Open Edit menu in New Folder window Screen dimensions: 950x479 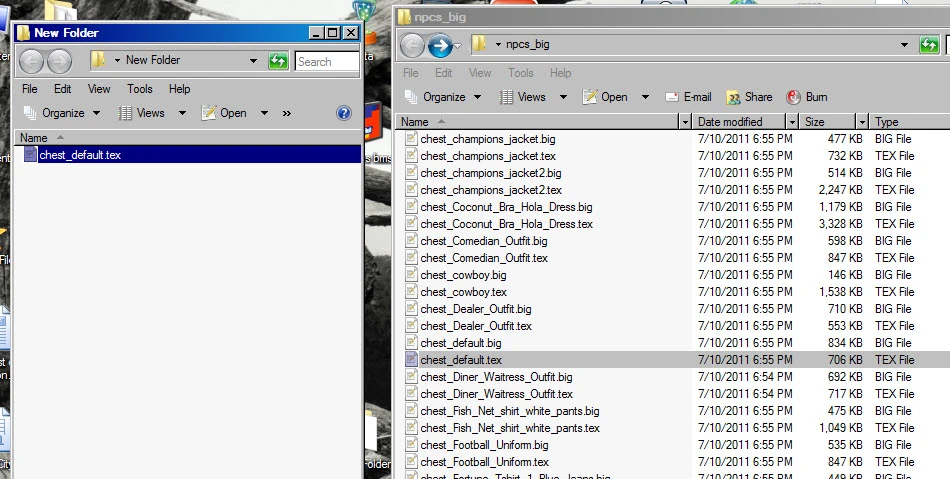(x=62, y=88)
